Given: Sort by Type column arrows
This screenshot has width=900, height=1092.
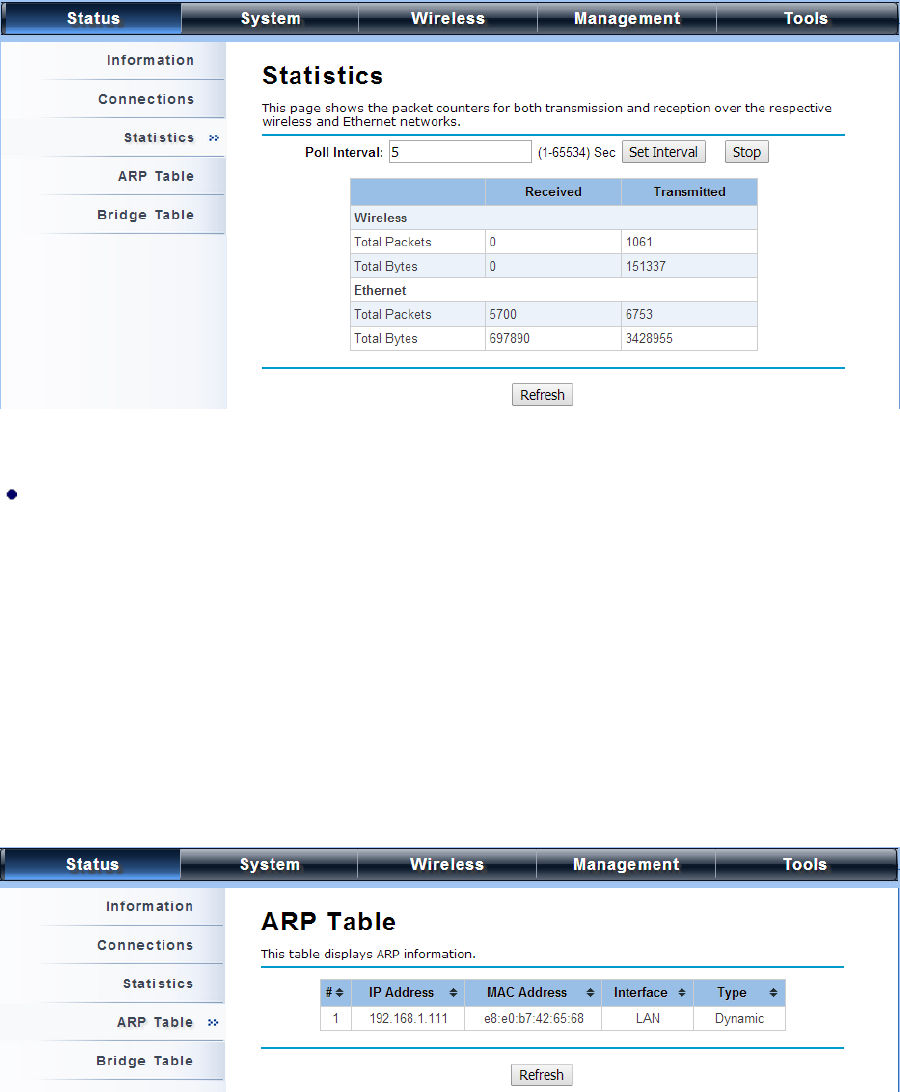Looking at the screenshot, I should click(773, 992).
